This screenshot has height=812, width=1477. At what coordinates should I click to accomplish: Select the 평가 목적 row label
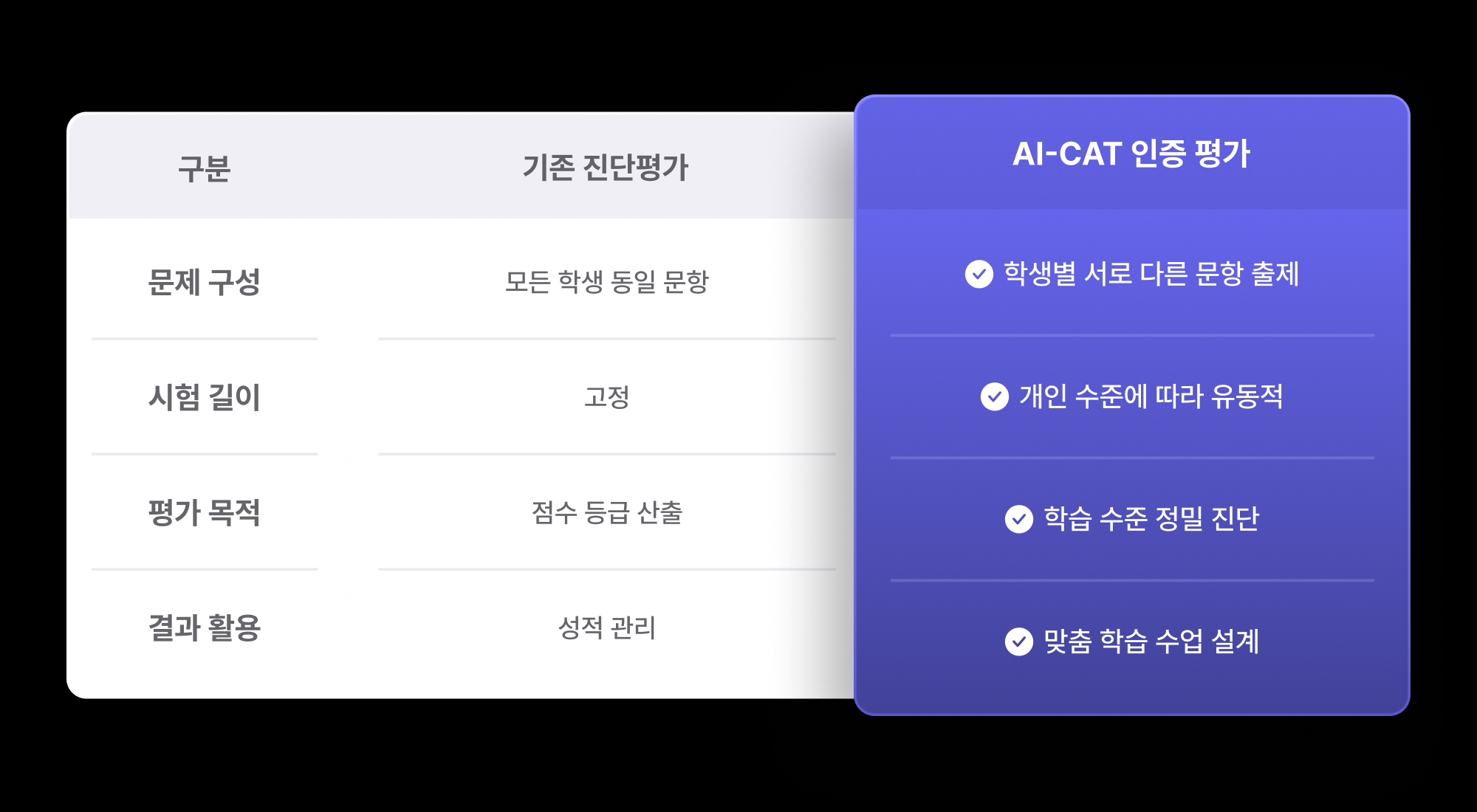click(205, 512)
